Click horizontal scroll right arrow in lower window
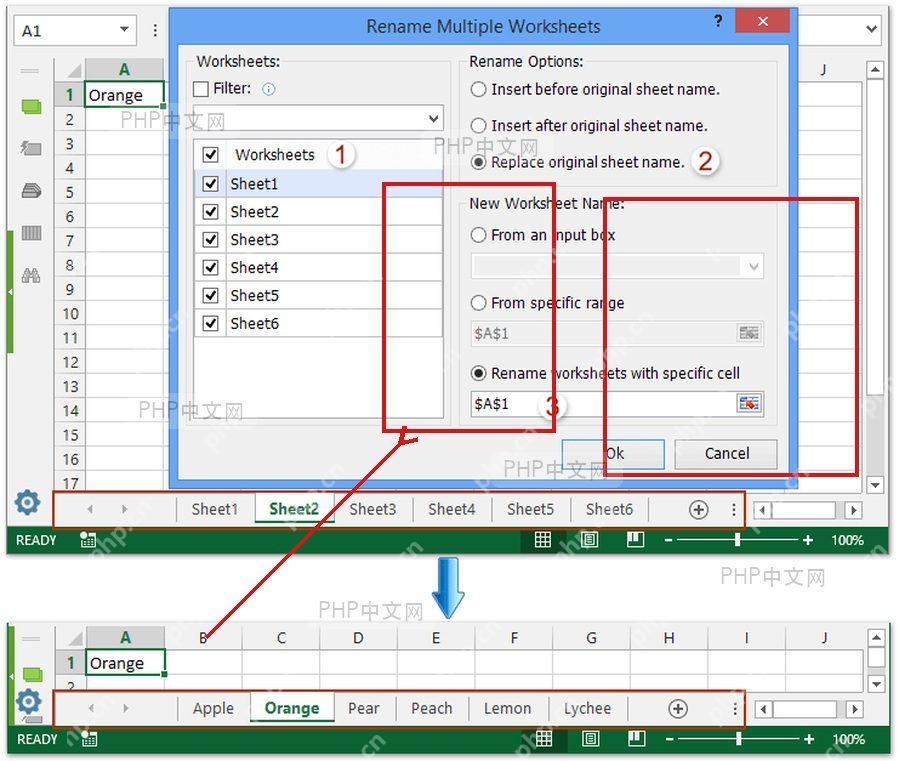This screenshot has width=899, height=761. click(x=854, y=709)
